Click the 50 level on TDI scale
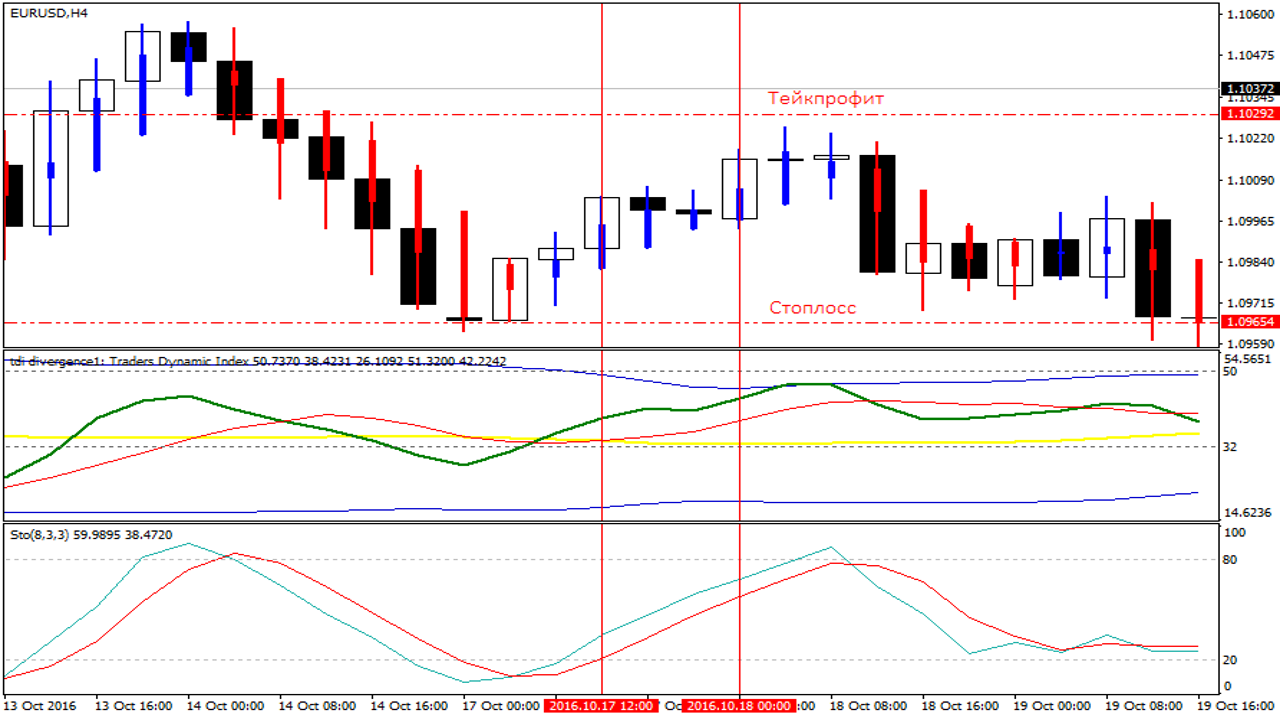 click(x=1231, y=371)
